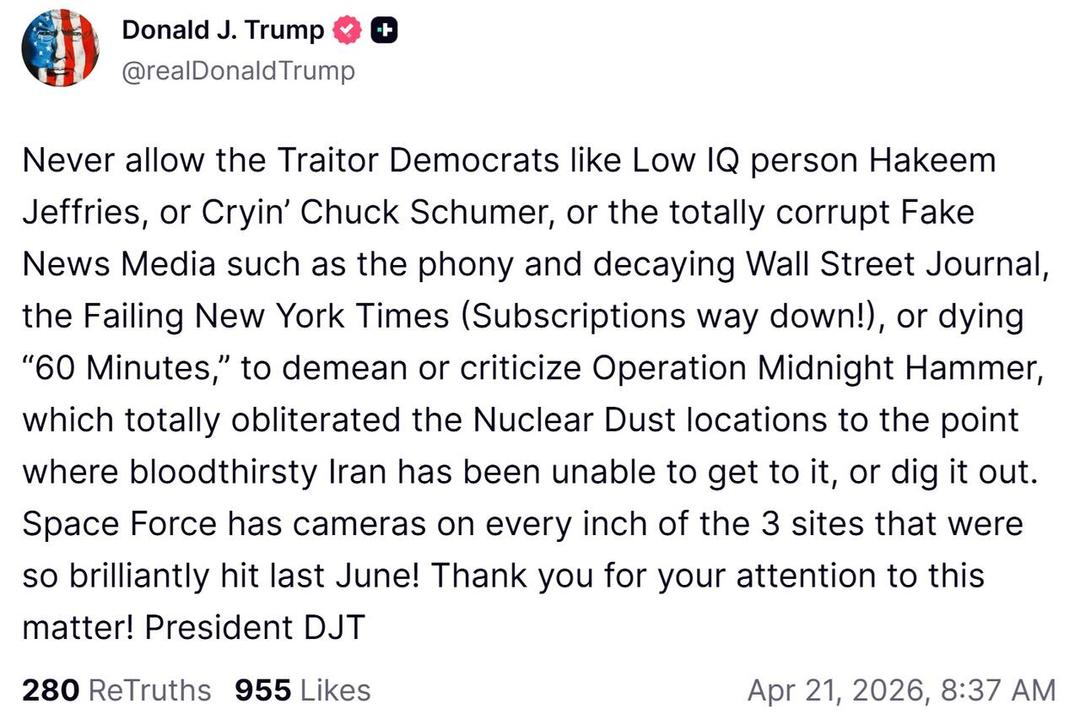Image resolution: width=1080 pixels, height=726 pixels.
Task: Click the quoted "60 Minutes" text
Action: coord(124,368)
